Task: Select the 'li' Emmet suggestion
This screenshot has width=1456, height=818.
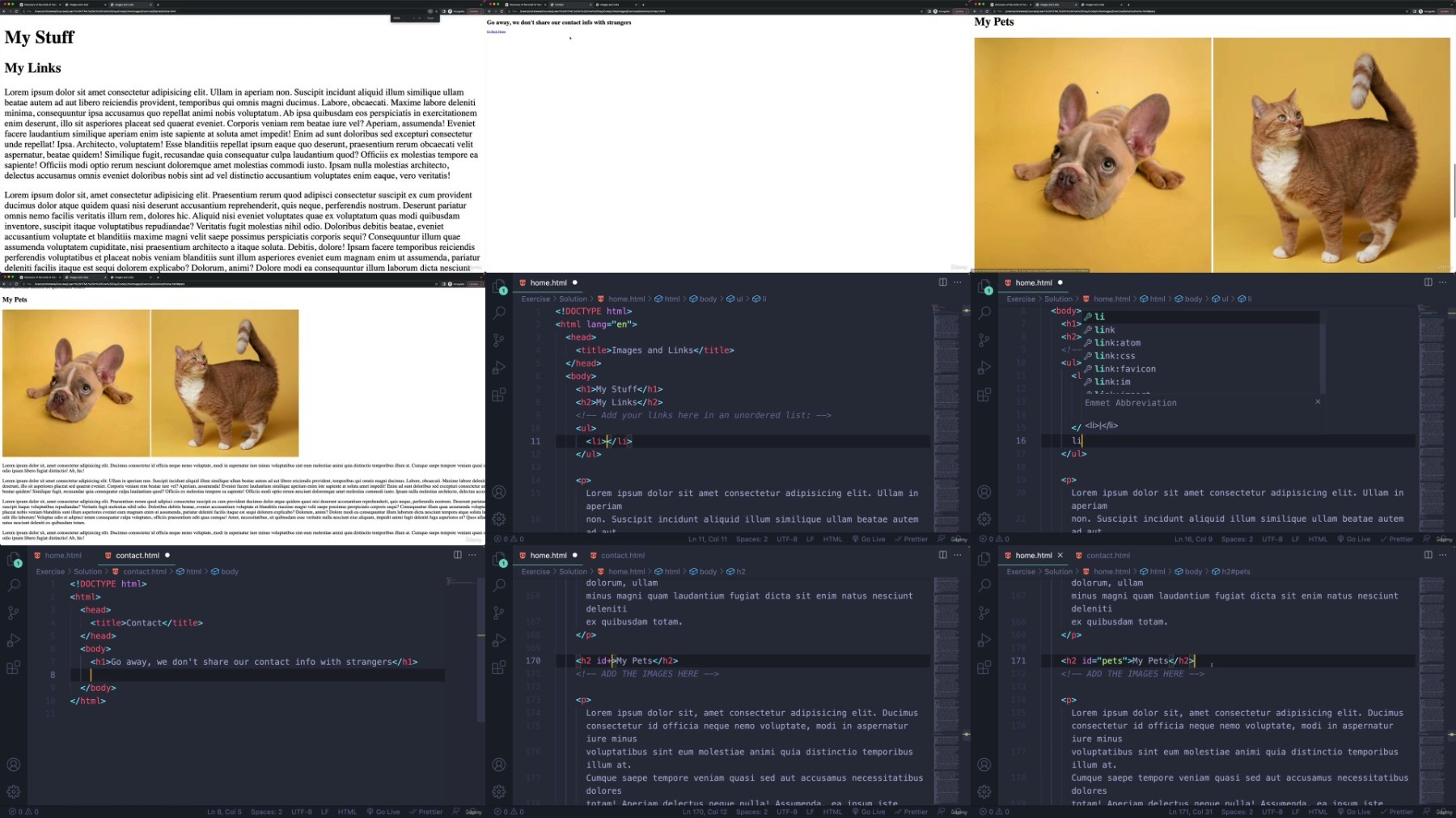Action: (1201, 316)
